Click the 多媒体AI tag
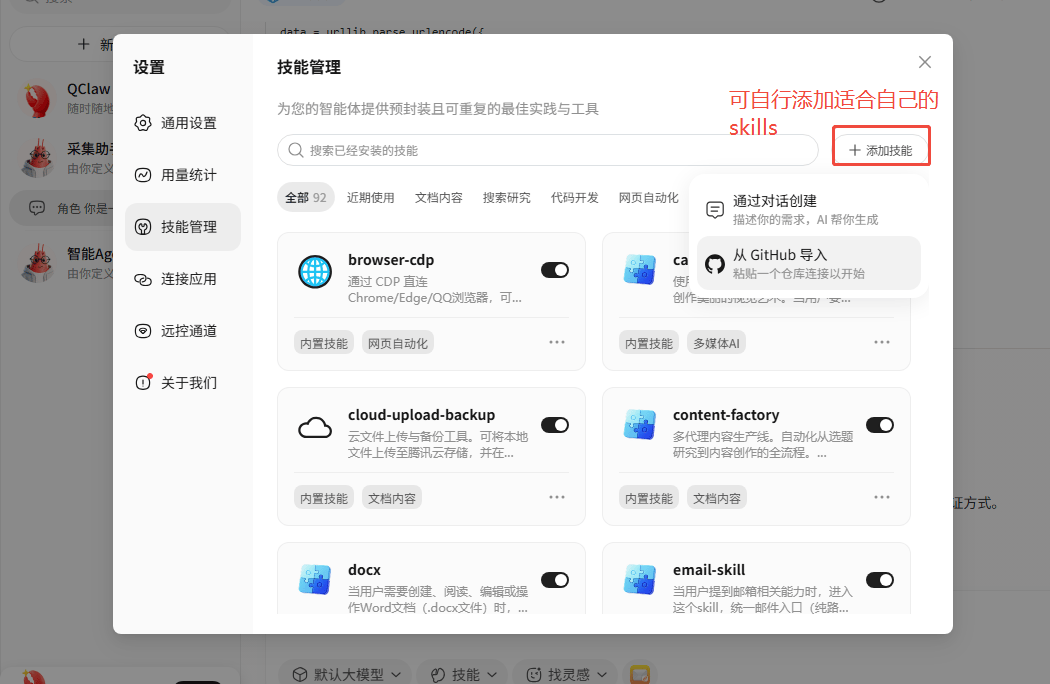 point(717,343)
